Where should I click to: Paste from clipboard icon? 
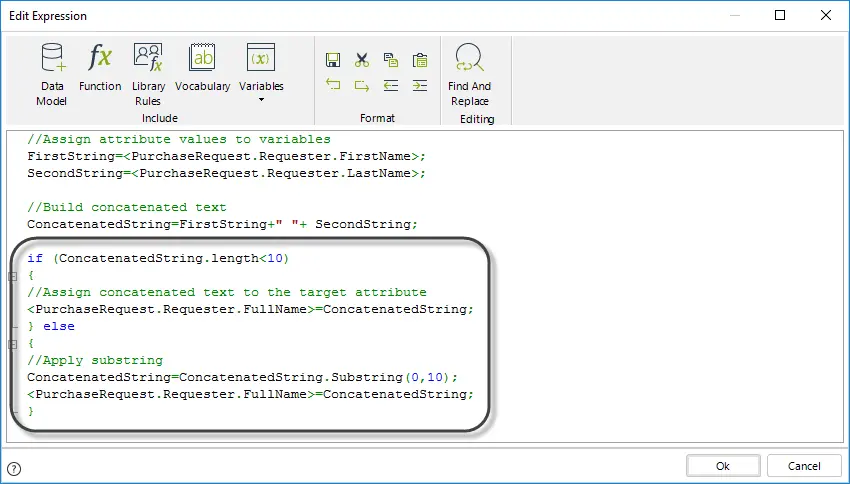tap(420, 60)
